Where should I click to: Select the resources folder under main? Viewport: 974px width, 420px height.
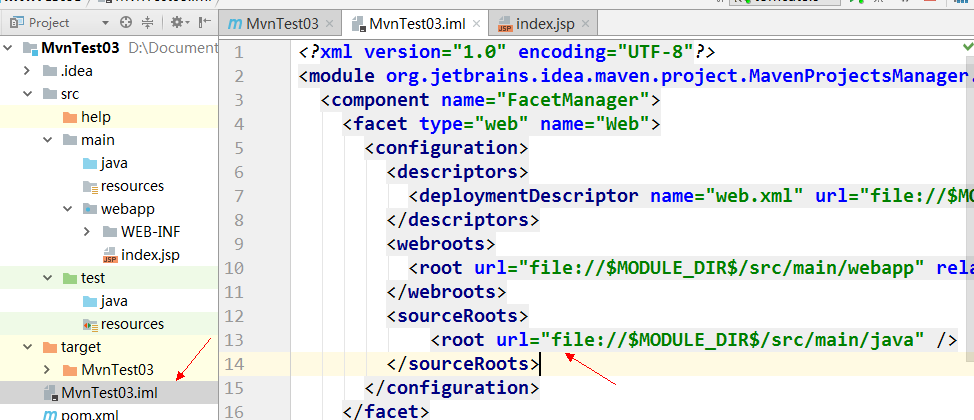coord(132,186)
